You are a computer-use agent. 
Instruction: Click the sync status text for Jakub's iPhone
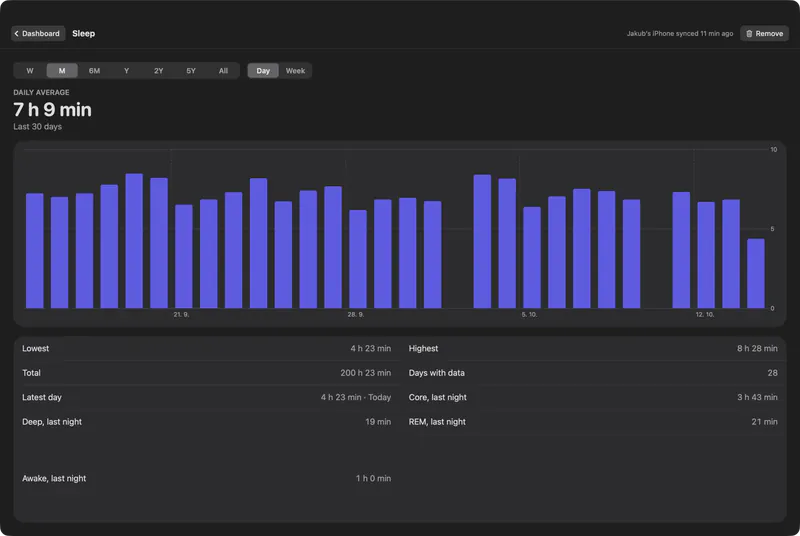pos(680,34)
